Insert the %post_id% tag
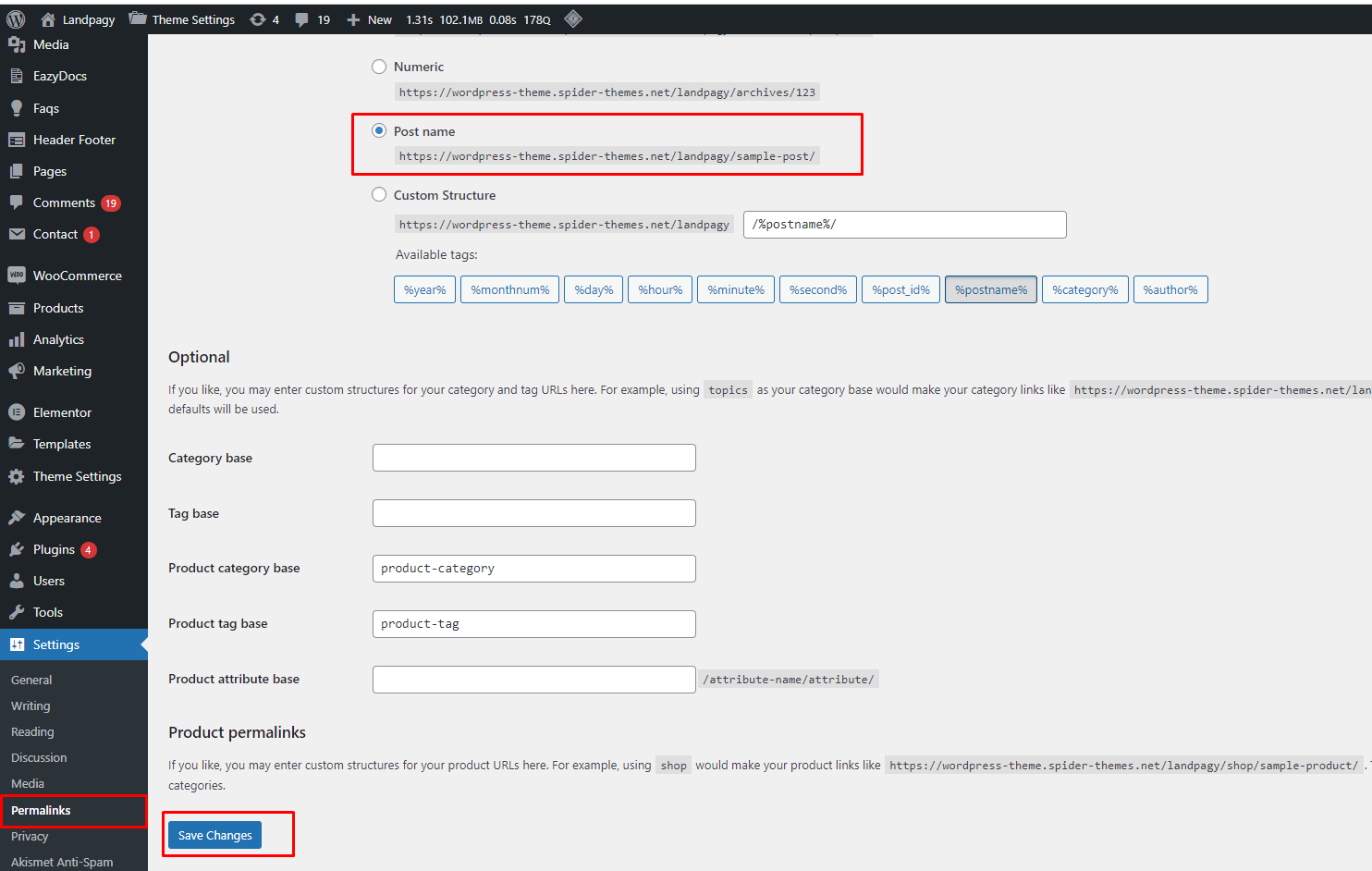 click(x=901, y=289)
